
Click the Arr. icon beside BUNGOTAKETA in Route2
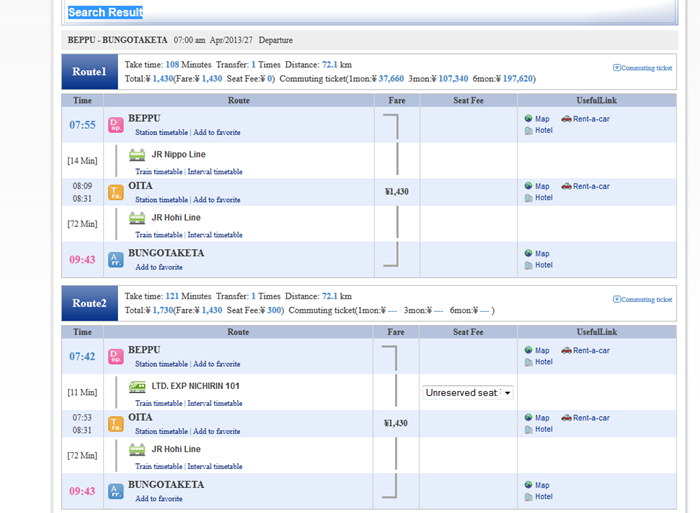click(x=116, y=492)
